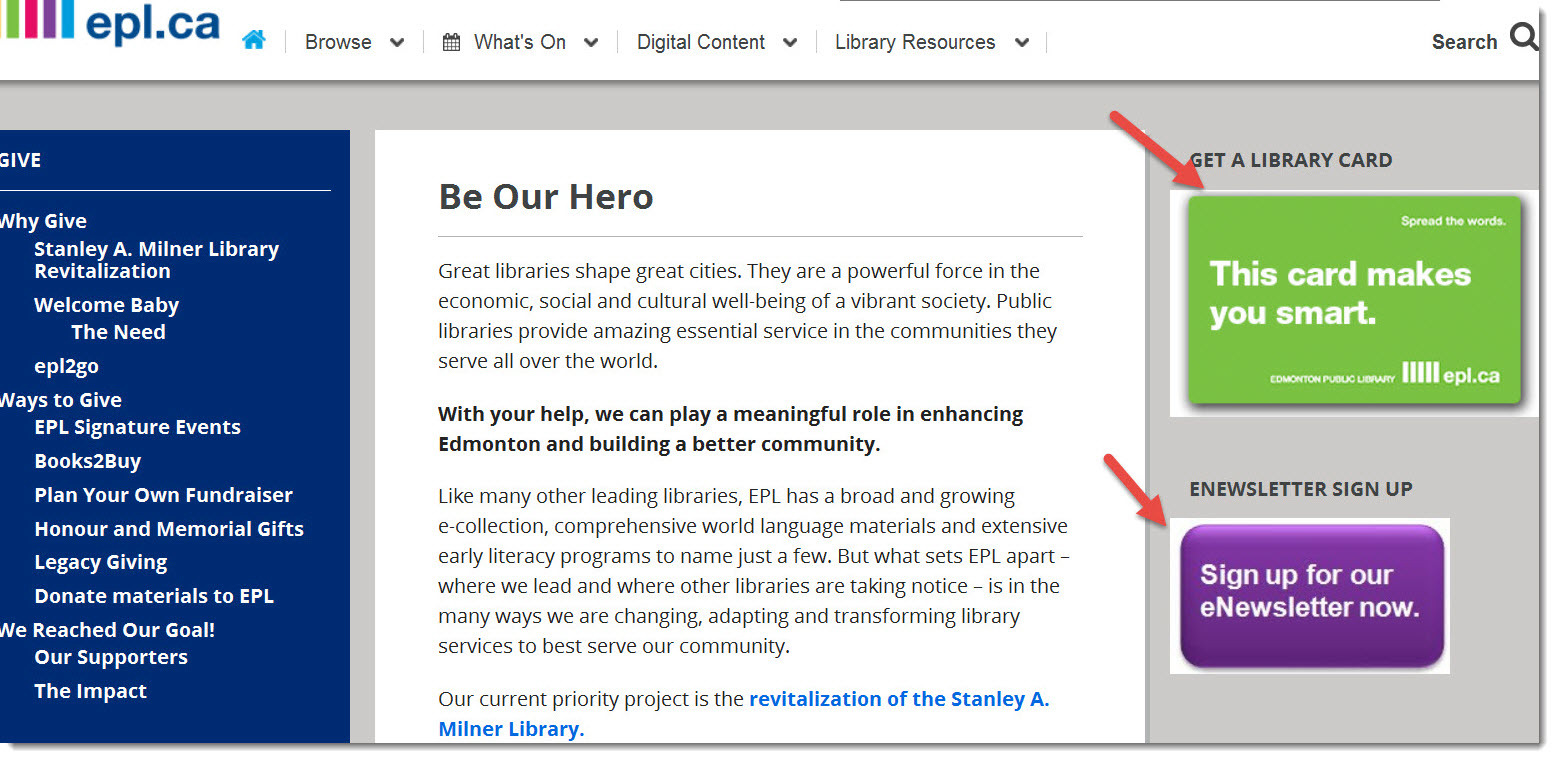Open Our Supporters sidebar link

coord(111,657)
